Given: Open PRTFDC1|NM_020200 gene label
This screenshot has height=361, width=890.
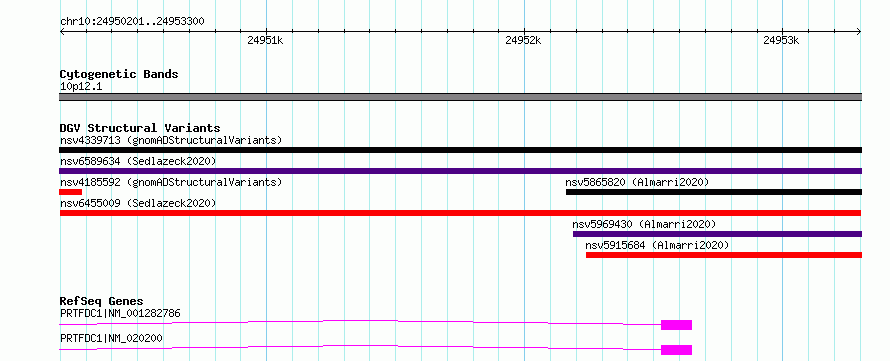Looking at the screenshot, I should pos(111,338).
